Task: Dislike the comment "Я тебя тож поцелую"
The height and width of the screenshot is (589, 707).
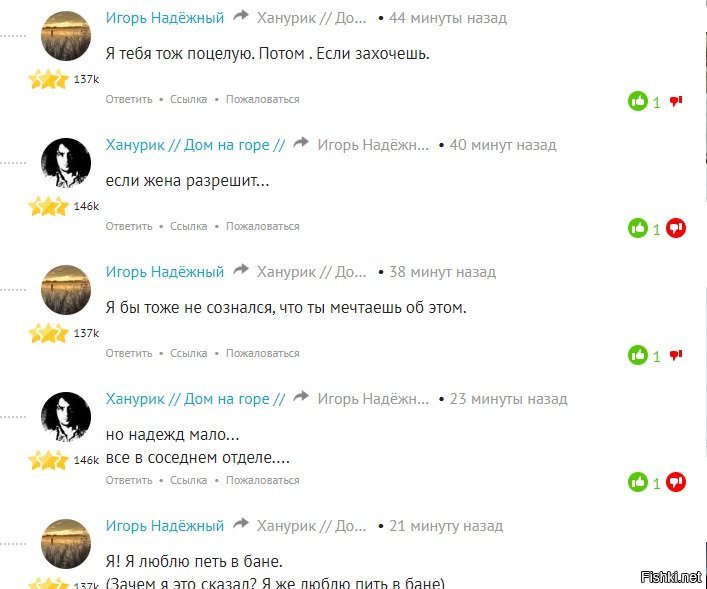Action: pyautogui.click(x=675, y=101)
